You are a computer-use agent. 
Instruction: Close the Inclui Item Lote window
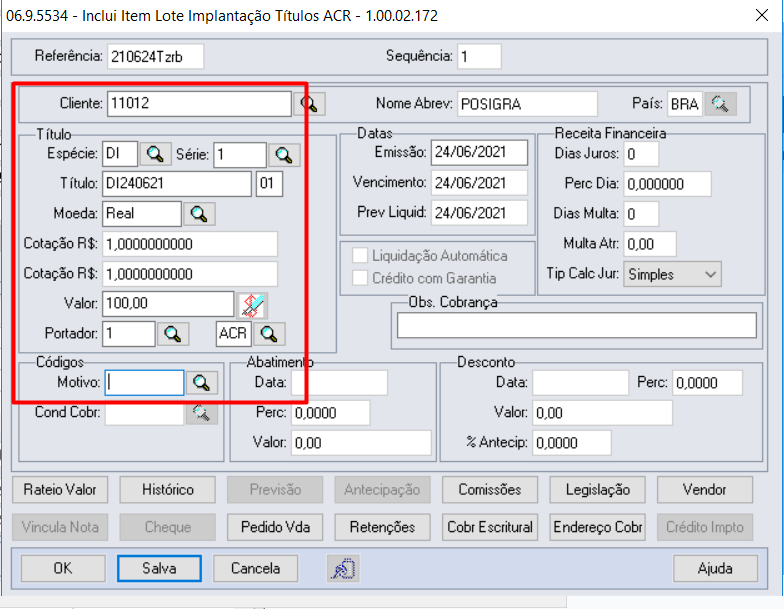[x=762, y=16]
